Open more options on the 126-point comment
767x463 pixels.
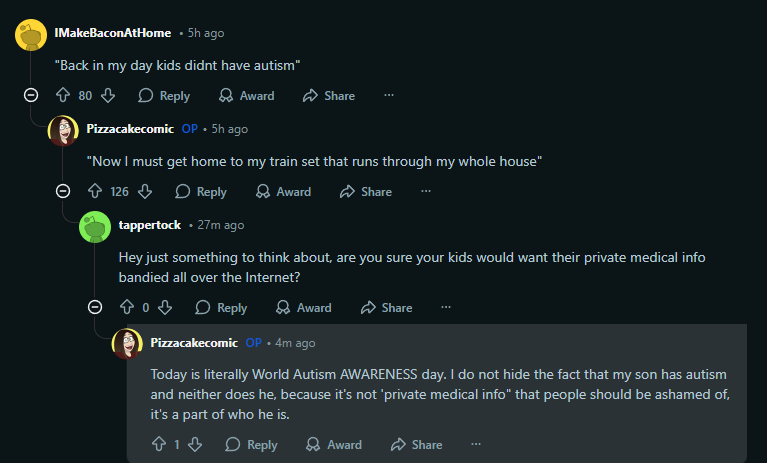pos(426,191)
